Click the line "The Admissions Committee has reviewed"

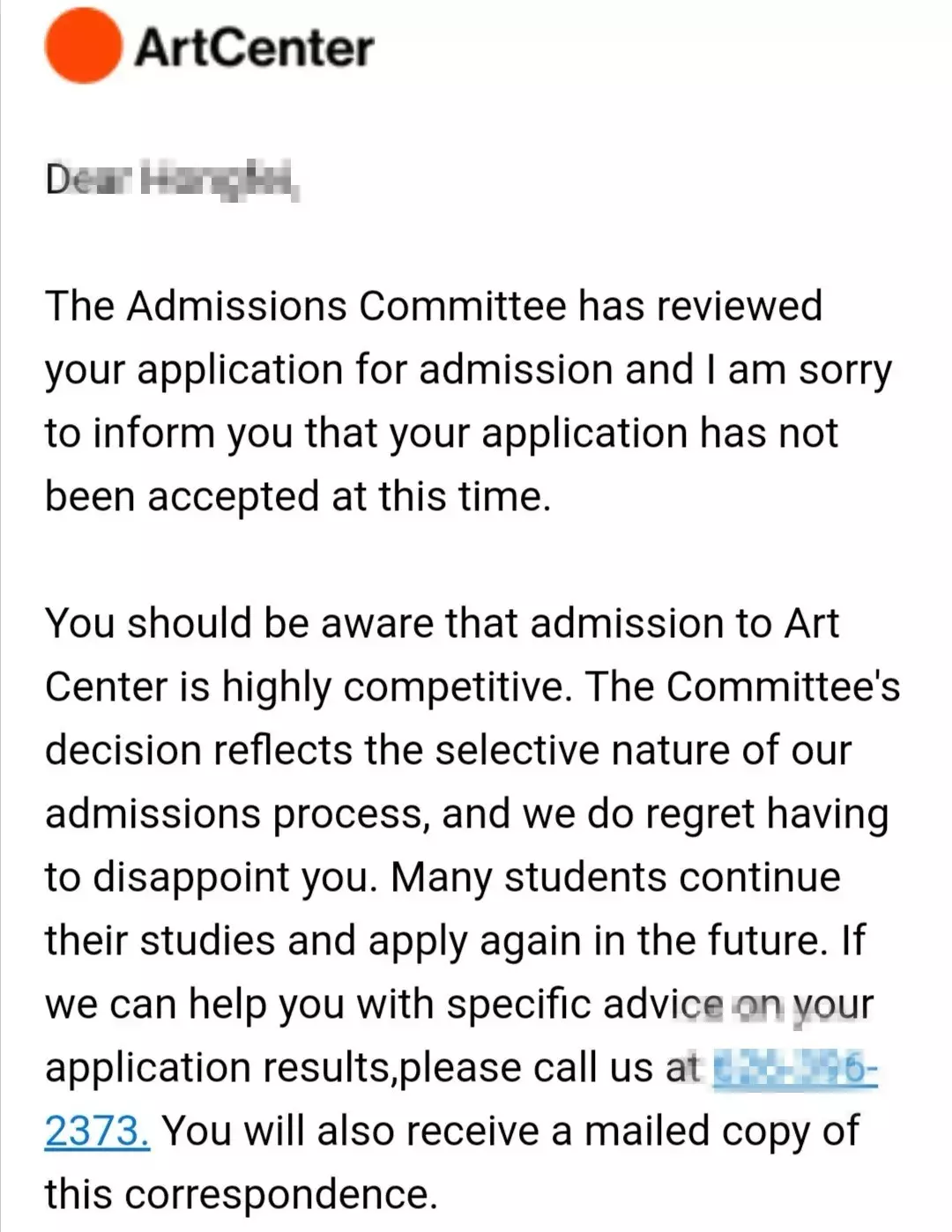pos(434,307)
